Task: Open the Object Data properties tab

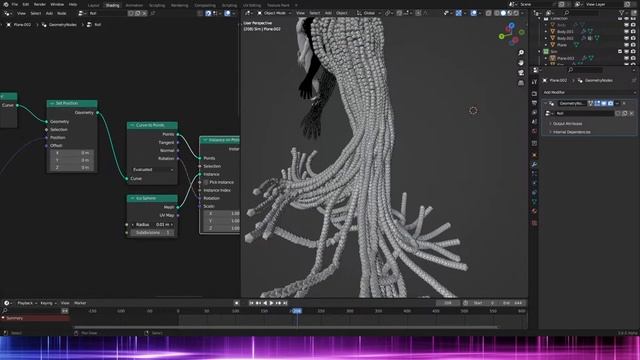Action: pos(534,202)
